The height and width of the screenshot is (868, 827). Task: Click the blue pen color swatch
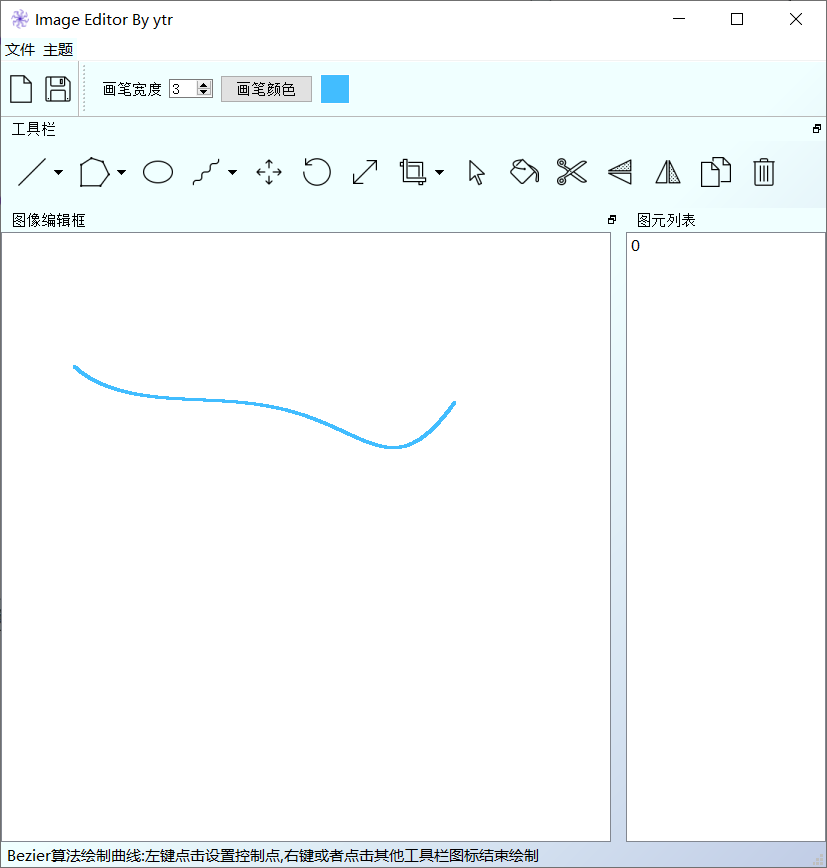click(x=335, y=89)
